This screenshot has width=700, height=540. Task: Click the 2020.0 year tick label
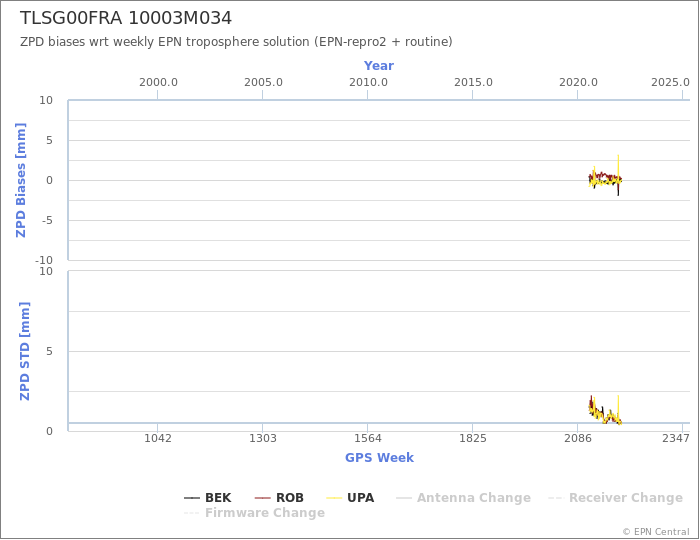(x=578, y=83)
